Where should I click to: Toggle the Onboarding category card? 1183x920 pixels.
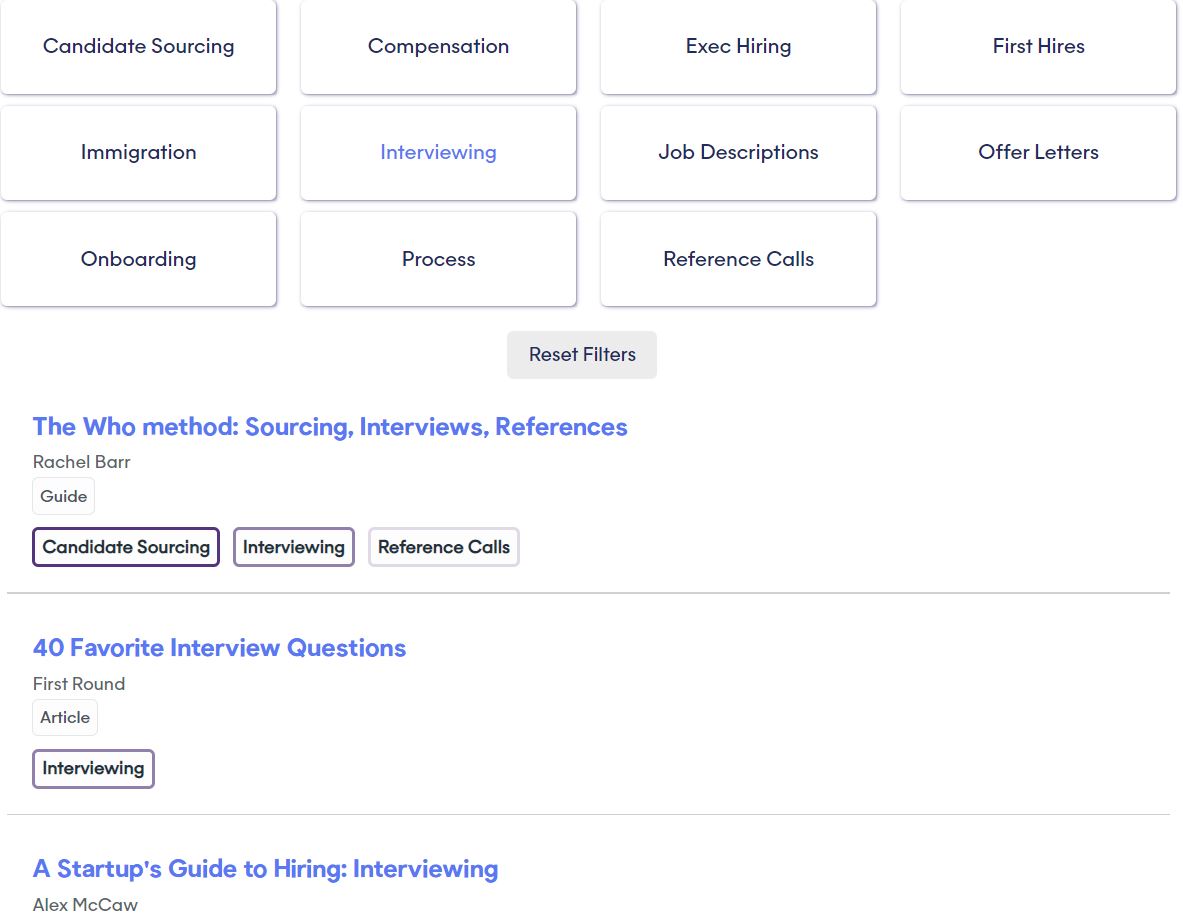[x=138, y=259]
